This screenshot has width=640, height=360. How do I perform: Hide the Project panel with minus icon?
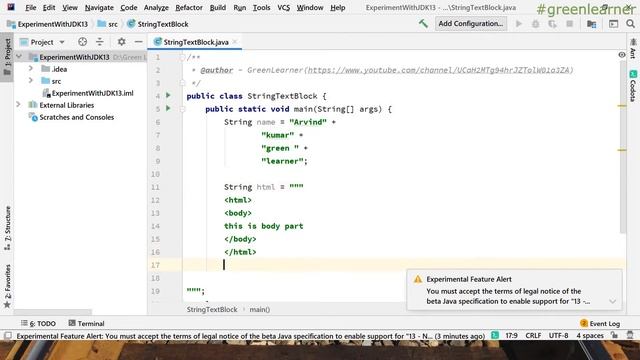[138, 42]
